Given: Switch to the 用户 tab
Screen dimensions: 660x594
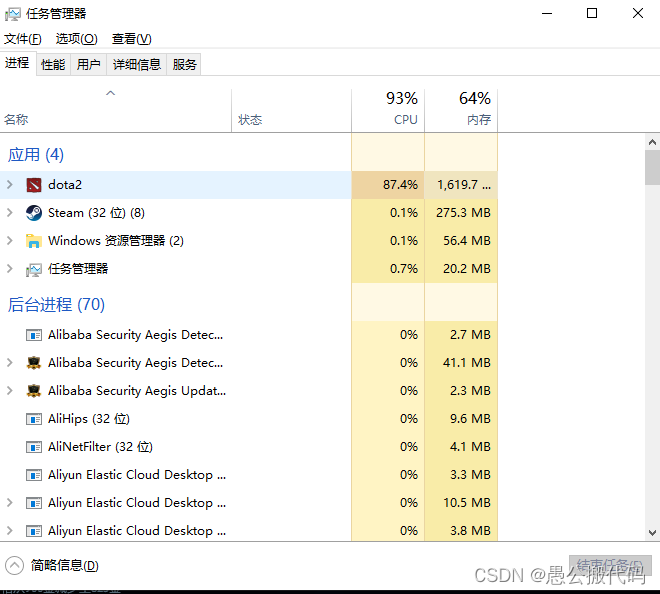Looking at the screenshot, I should pos(88,64).
